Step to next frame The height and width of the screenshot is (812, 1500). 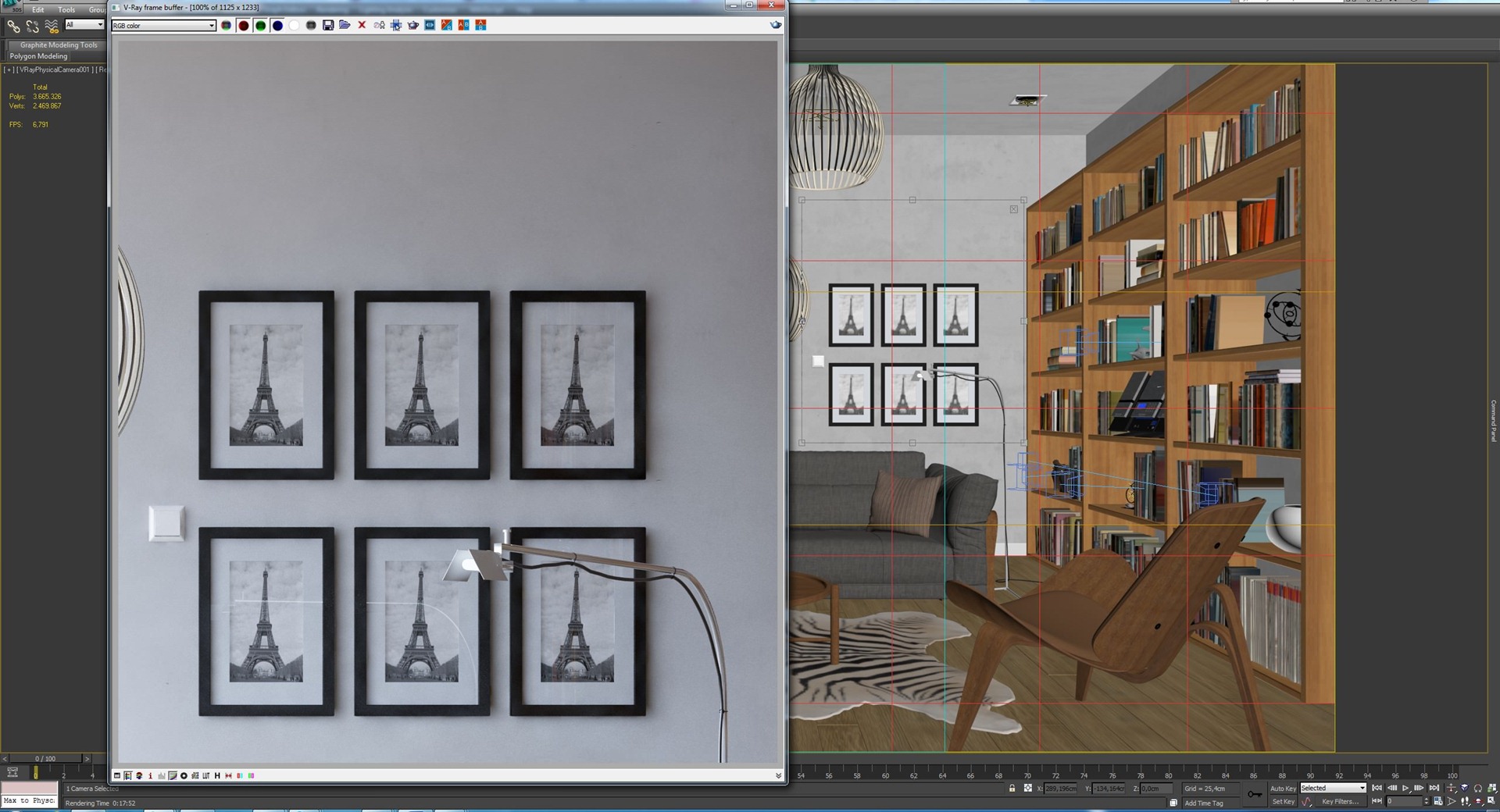point(1420,788)
